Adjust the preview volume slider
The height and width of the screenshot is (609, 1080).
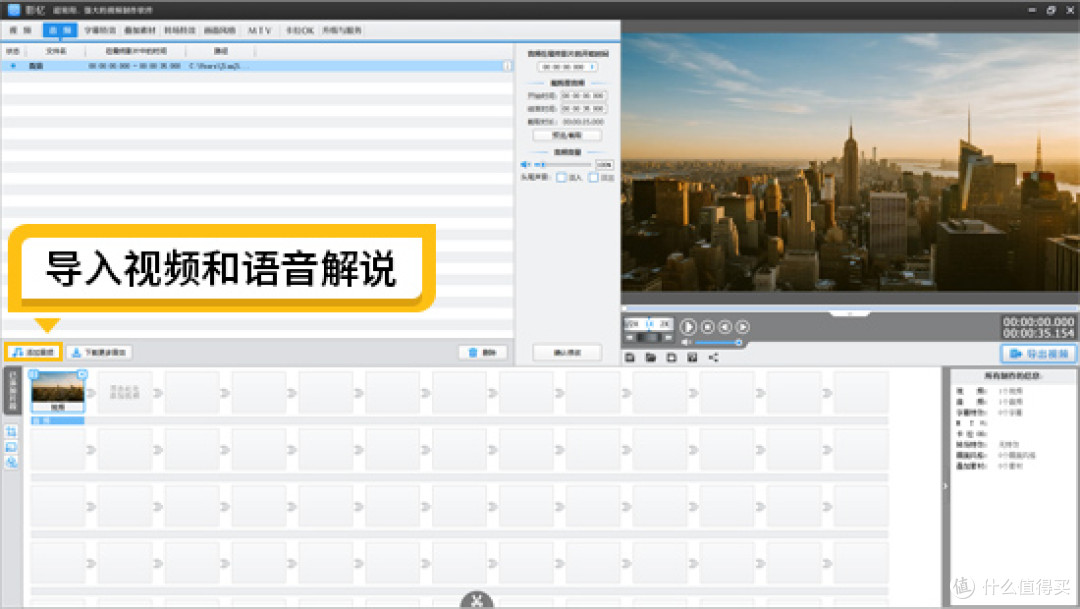(x=718, y=342)
